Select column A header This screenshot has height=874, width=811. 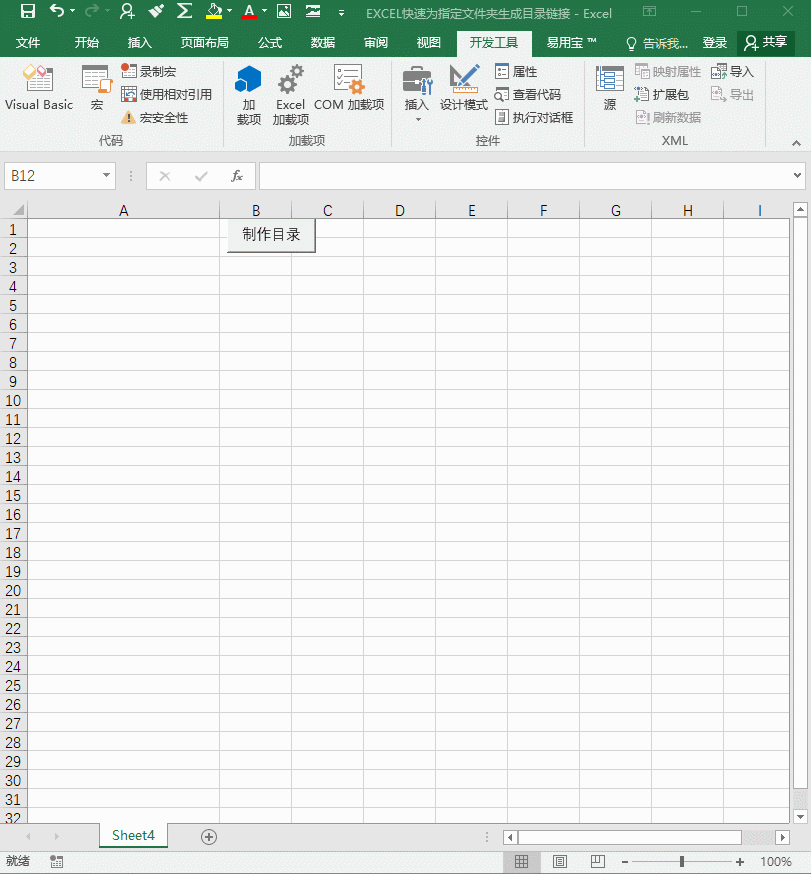tap(124, 211)
